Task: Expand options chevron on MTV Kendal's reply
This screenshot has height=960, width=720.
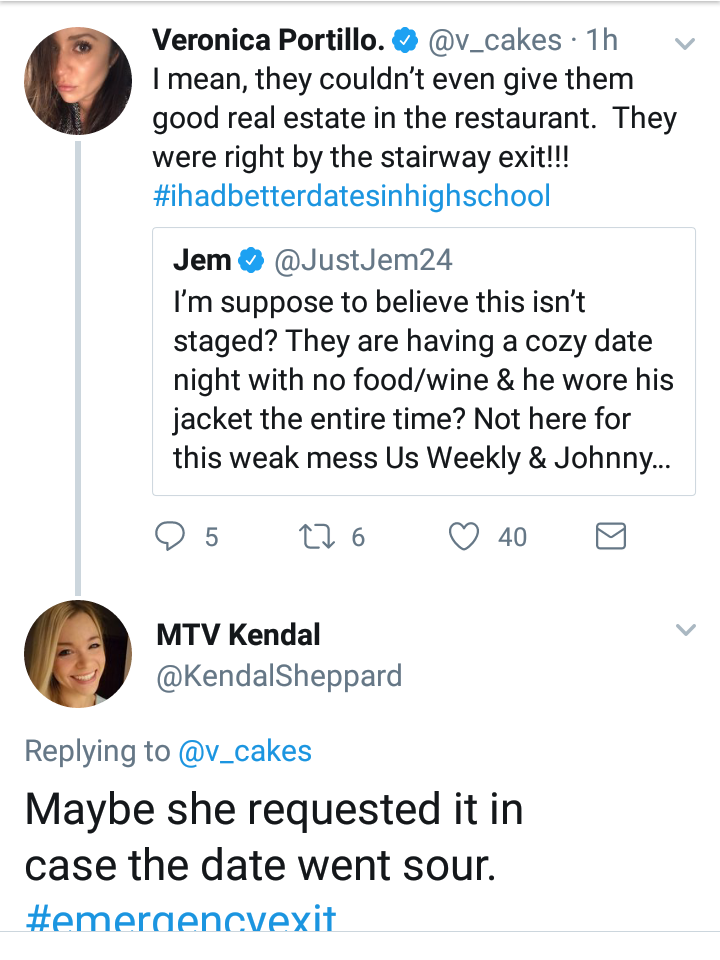Action: pos(685,629)
